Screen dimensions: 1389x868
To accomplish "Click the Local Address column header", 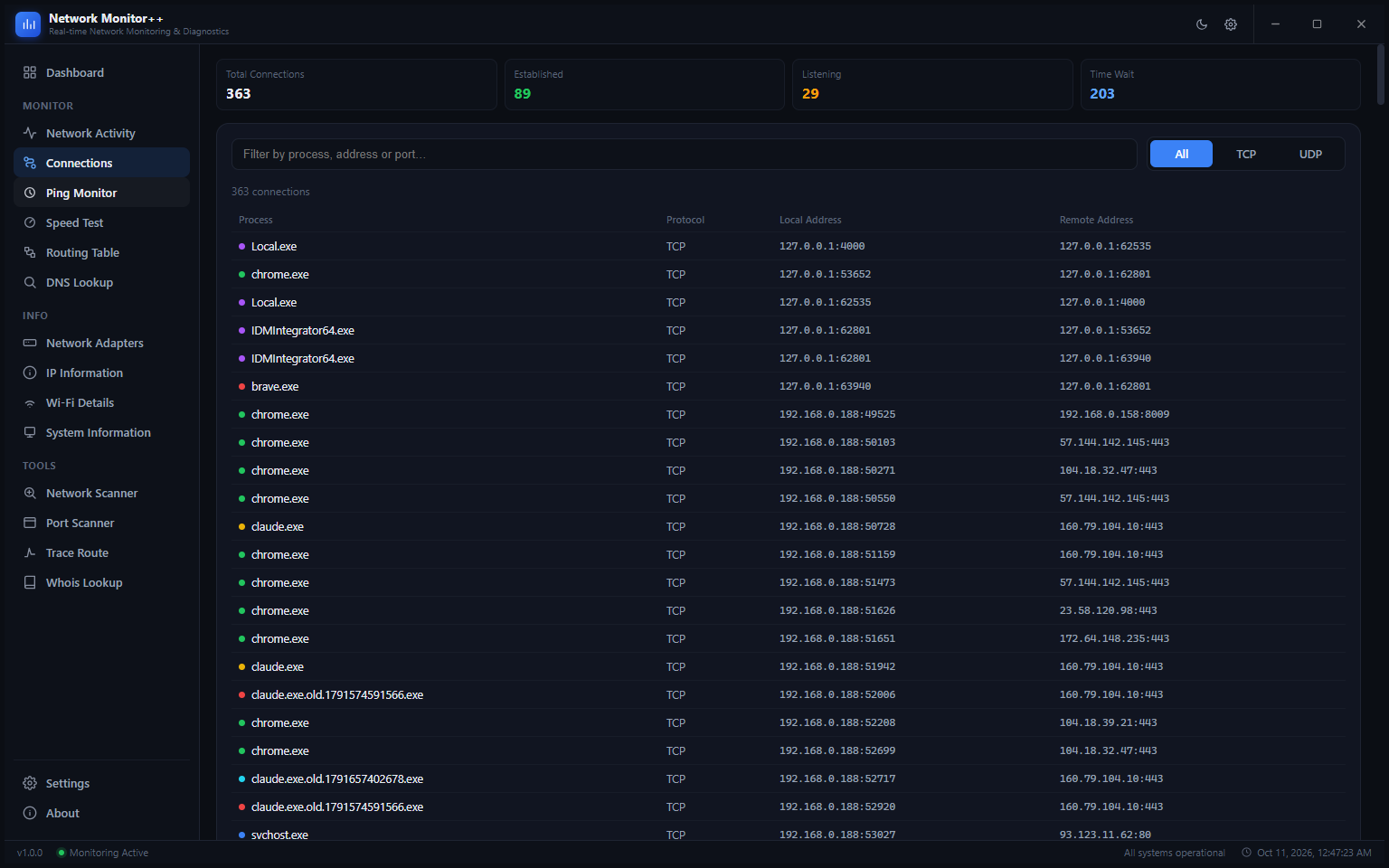I will click(x=810, y=220).
